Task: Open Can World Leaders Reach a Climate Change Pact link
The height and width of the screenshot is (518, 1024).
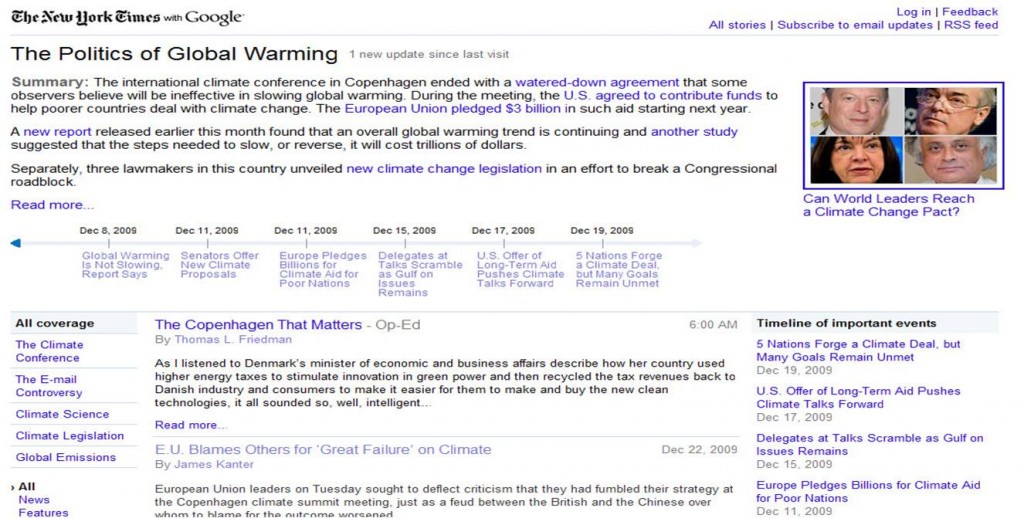Action: coord(888,205)
